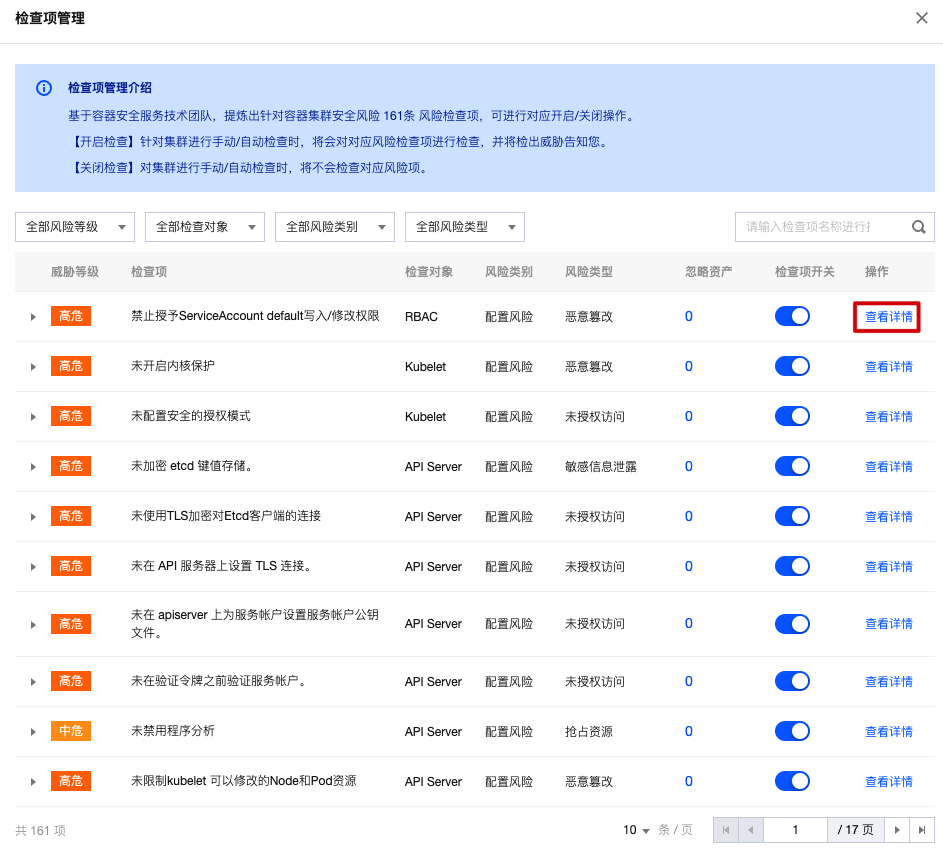The image size is (943, 852).
Task: Go to the next page arrow
Action: click(x=898, y=830)
